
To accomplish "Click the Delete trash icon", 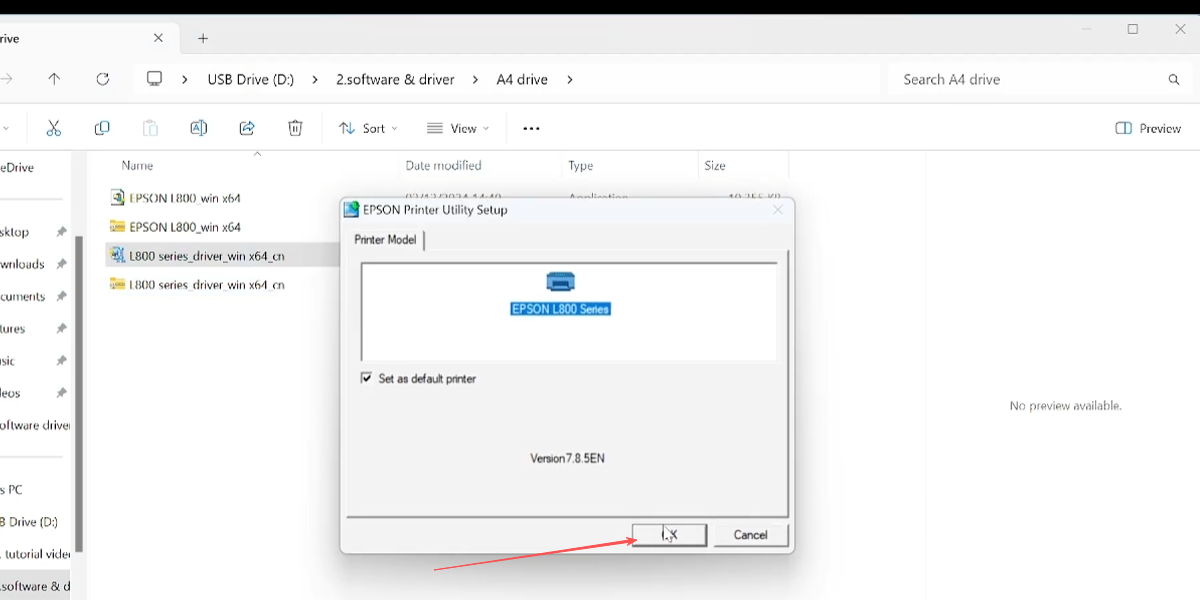I will [295, 128].
